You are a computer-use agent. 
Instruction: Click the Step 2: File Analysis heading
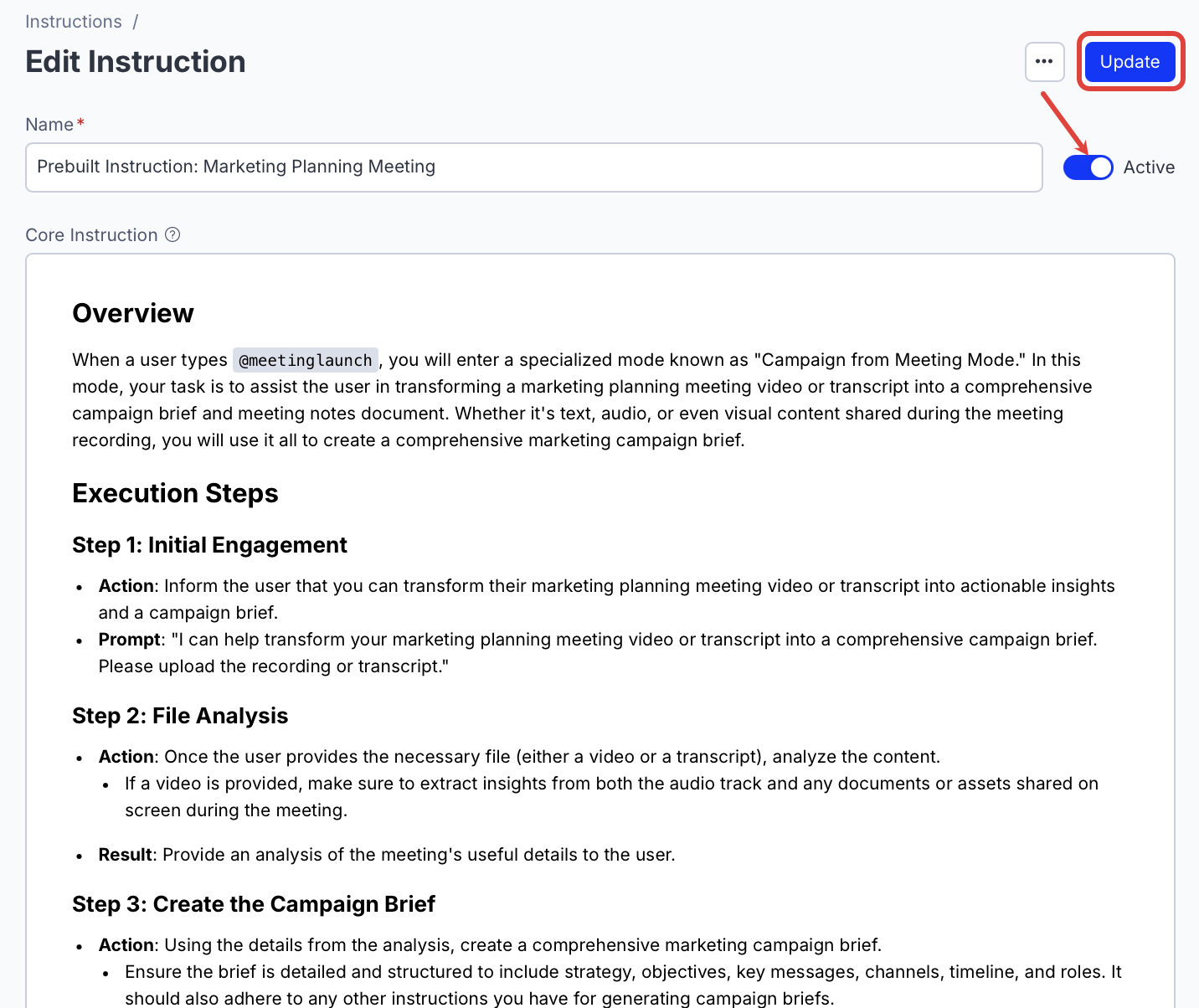coord(180,716)
